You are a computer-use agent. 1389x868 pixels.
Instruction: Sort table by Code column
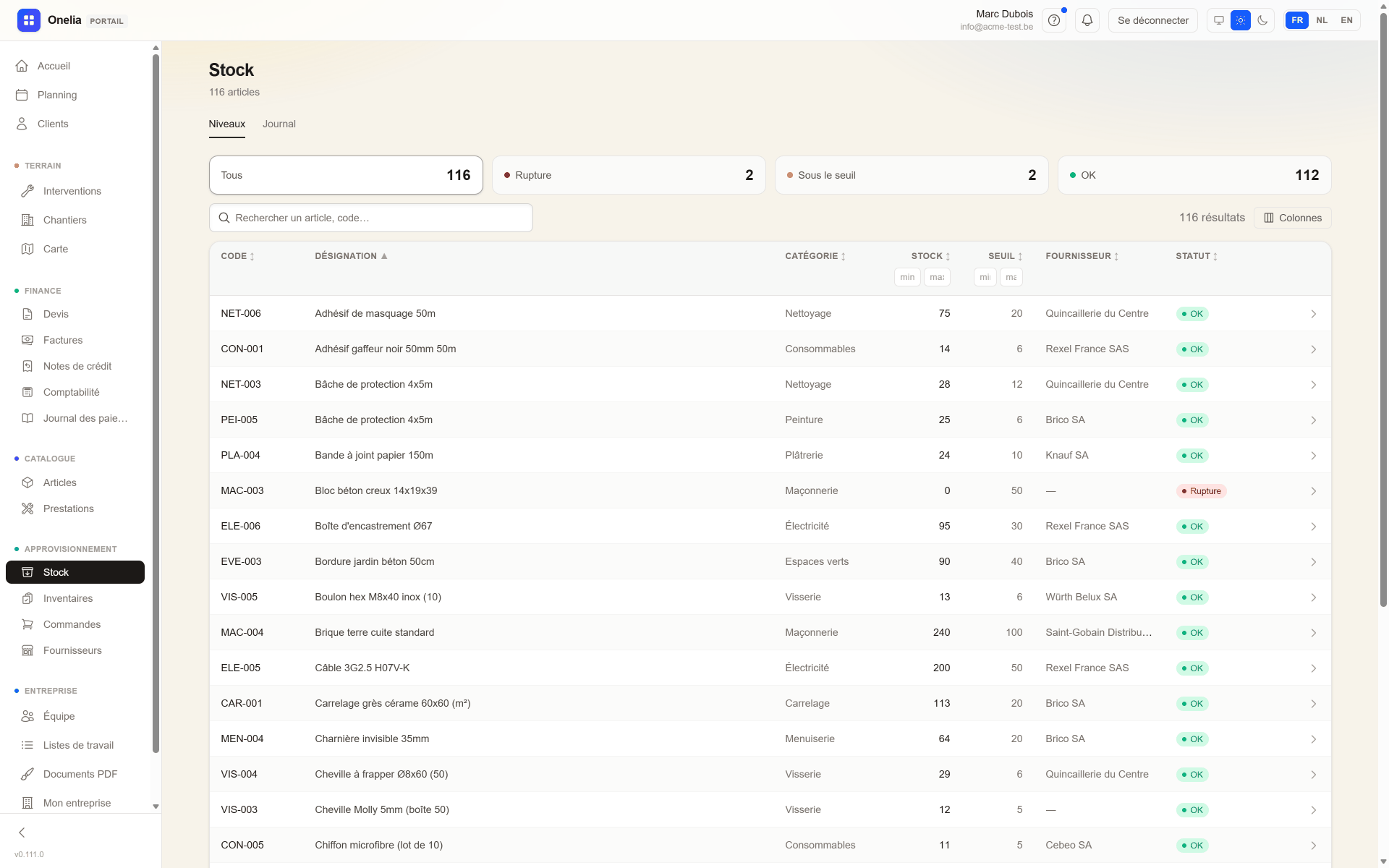point(237,256)
